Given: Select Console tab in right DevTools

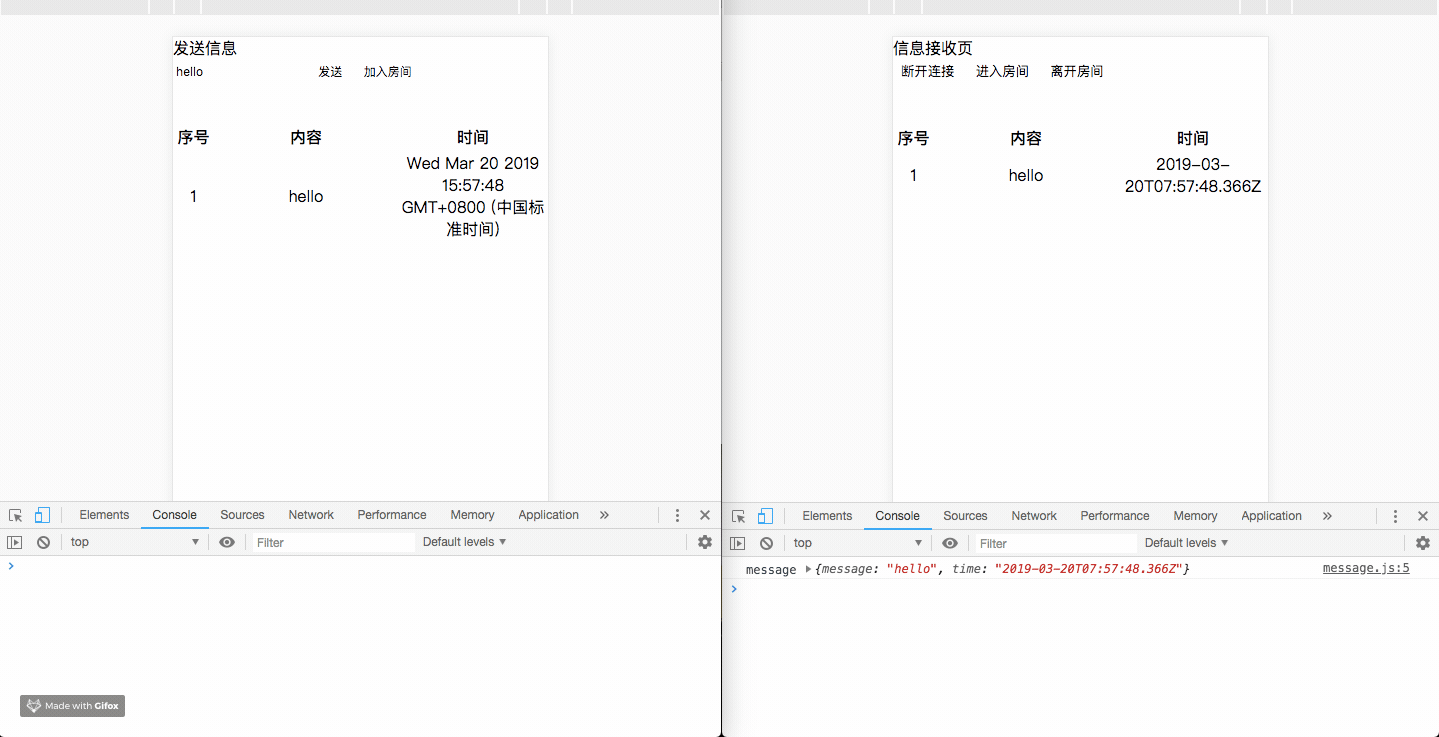Looking at the screenshot, I should (897, 516).
